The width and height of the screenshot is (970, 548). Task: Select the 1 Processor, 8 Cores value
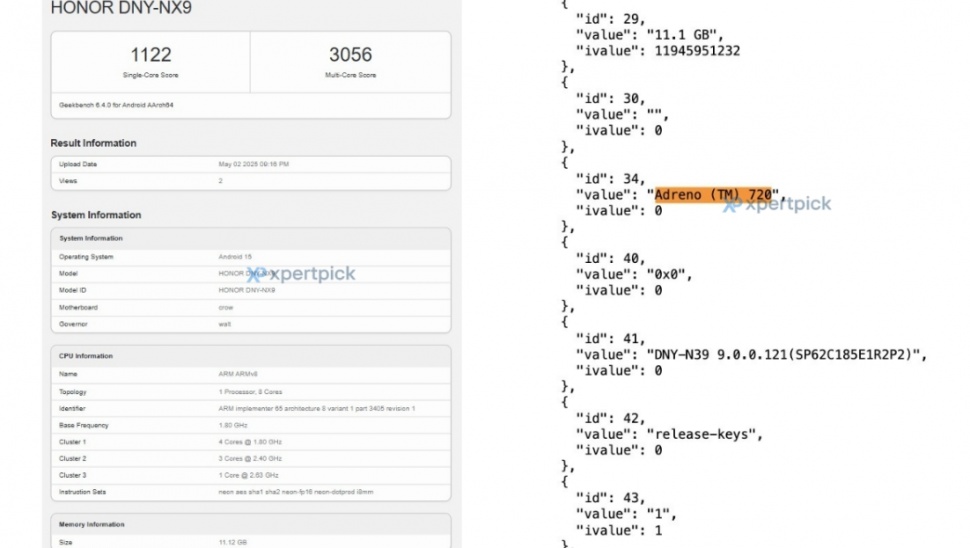click(x=251, y=392)
